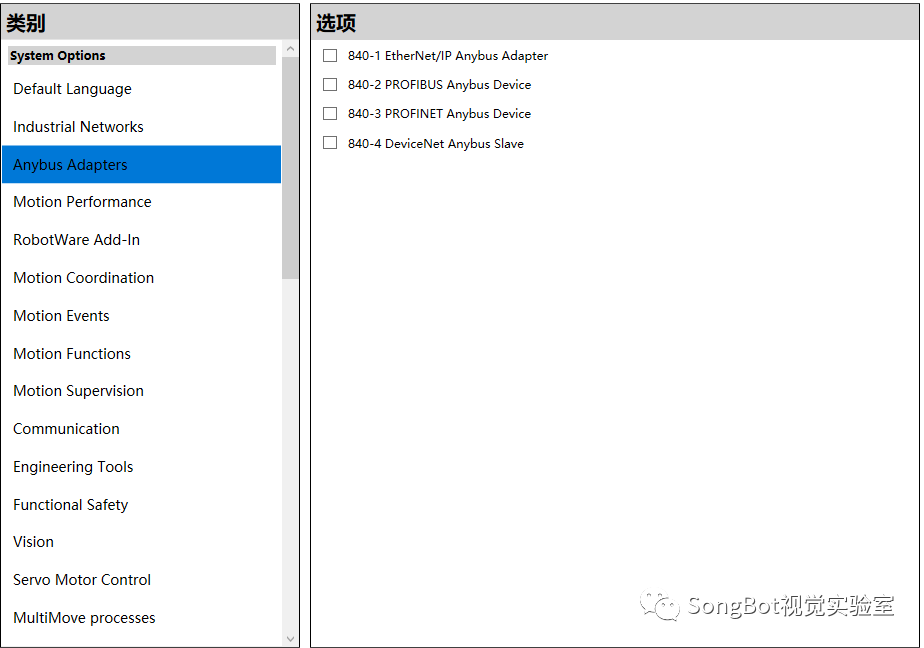Select Servo Motor Control category
924x648 pixels.
(141, 580)
